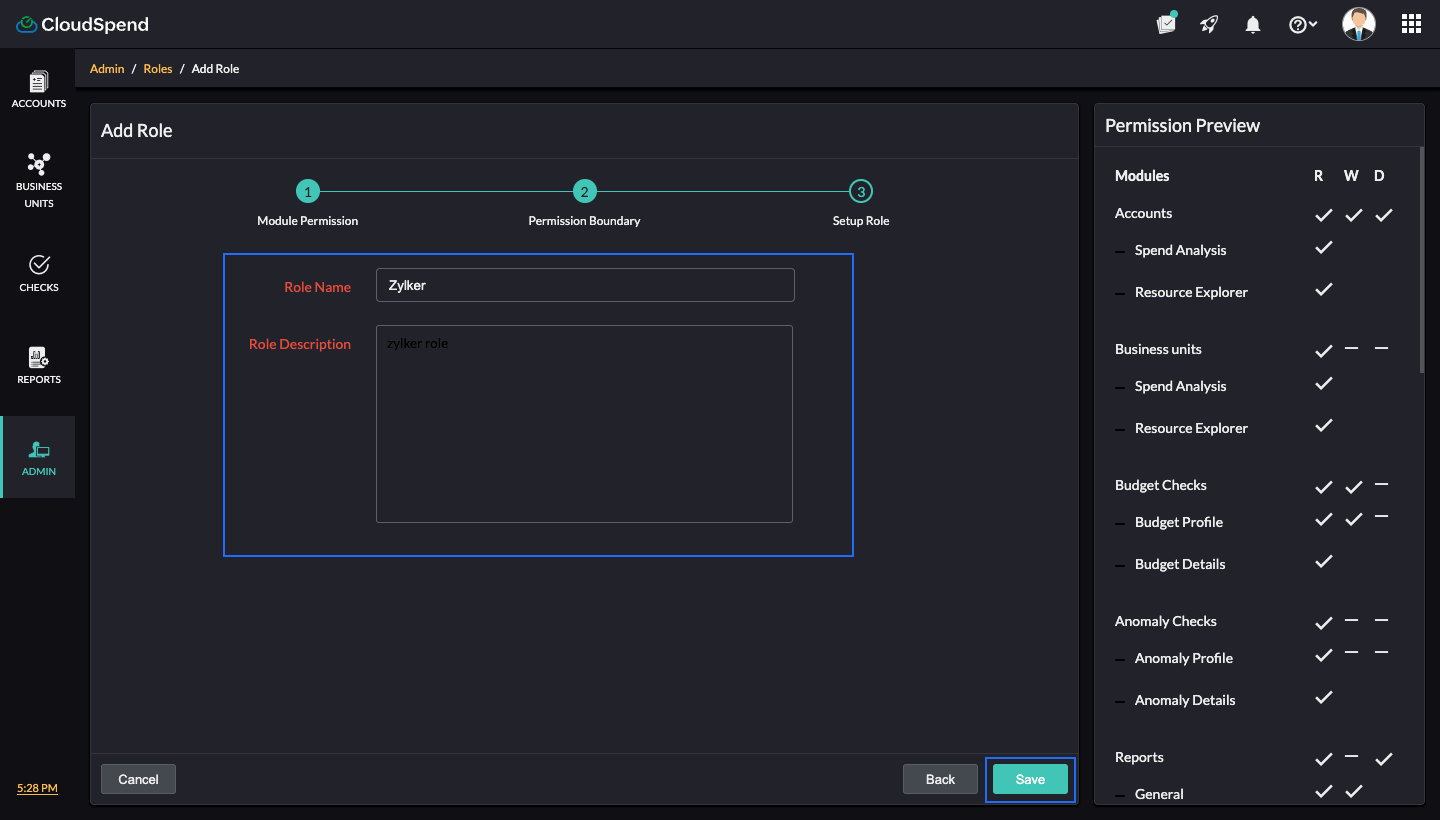Open the Reports module
Viewport: 1440px width, 820px height.
click(x=39, y=364)
